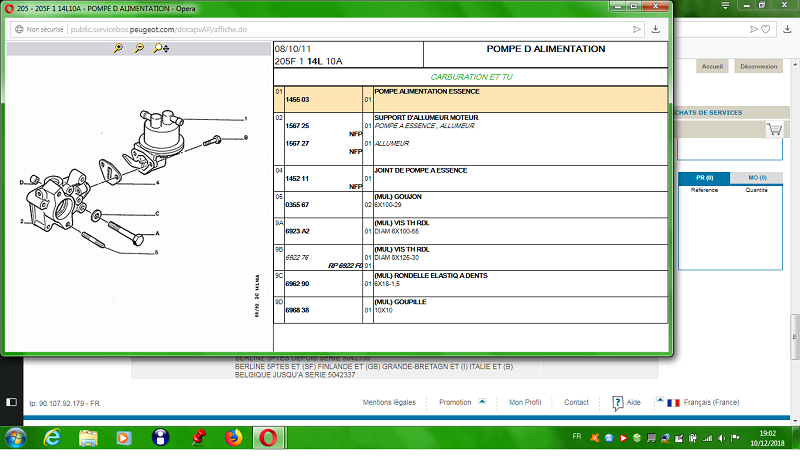This screenshot has width=800, height=468.
Task: Click the part reference 0355 67
Action: tap(297, 205)
